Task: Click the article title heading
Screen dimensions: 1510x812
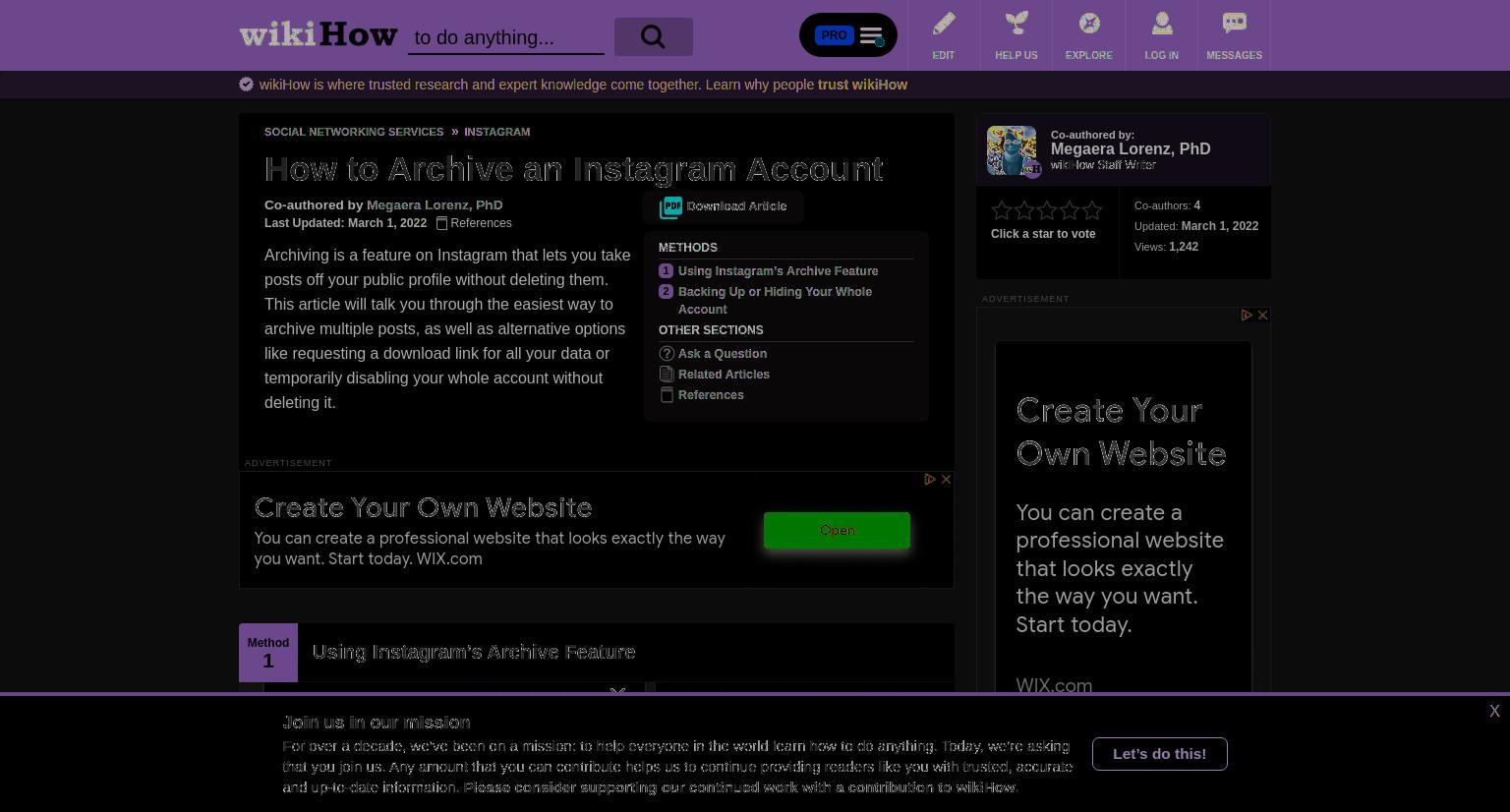Action: tap(574, 169)
